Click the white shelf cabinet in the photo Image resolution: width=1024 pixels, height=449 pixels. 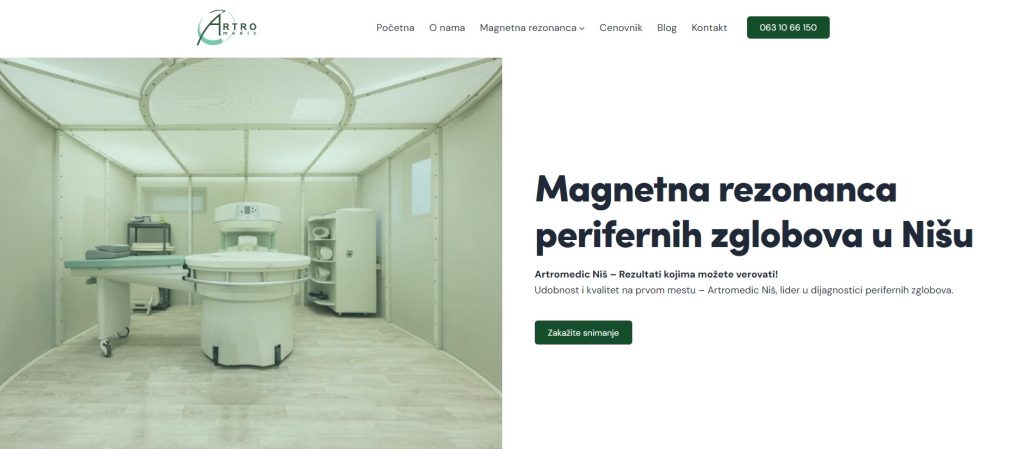click(x=342, y=261)
